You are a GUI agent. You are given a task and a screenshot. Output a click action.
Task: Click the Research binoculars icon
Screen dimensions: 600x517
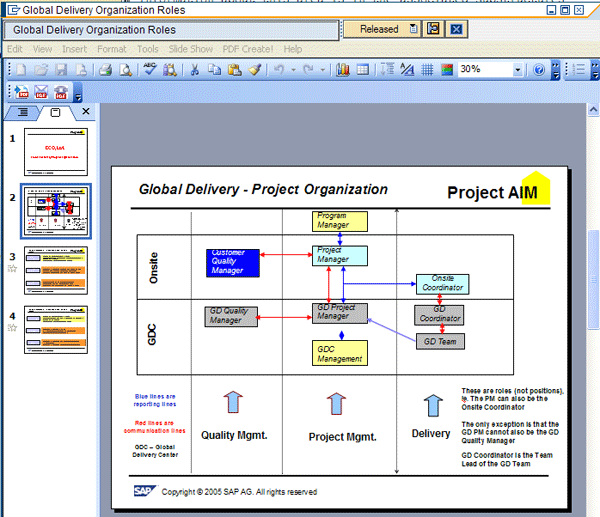tap(170, 70)
